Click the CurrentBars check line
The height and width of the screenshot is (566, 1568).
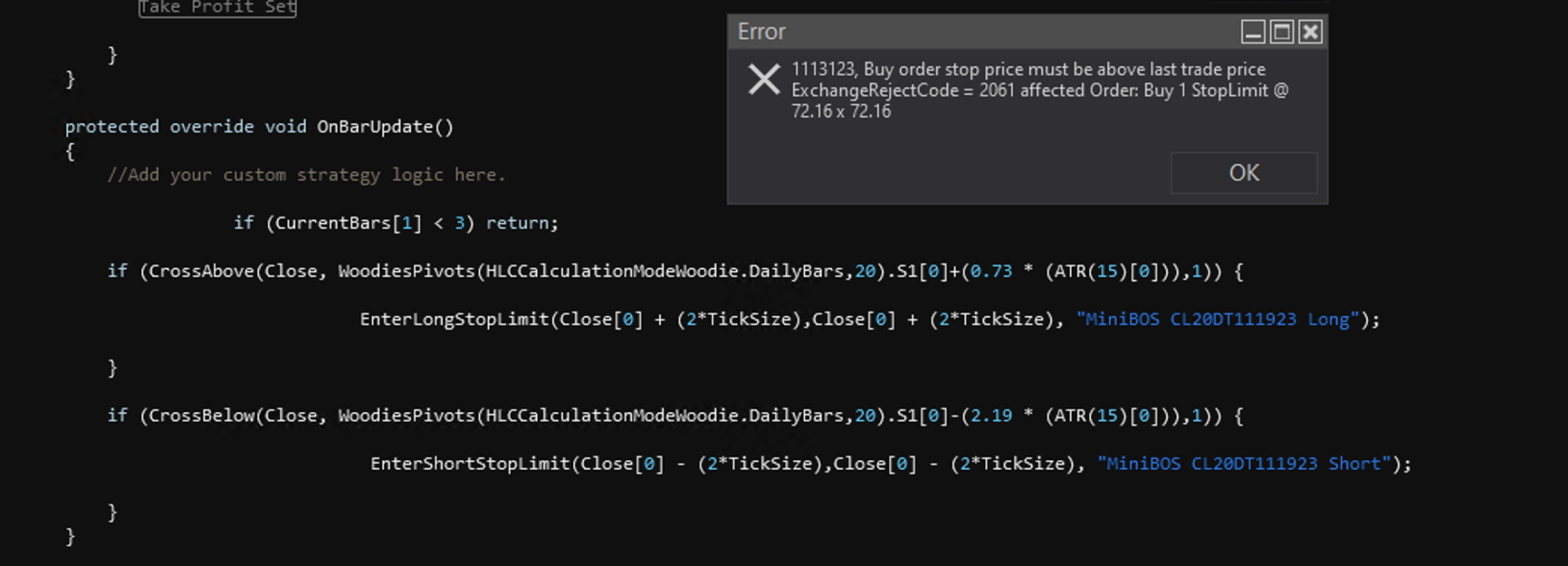tap(396, 223)
